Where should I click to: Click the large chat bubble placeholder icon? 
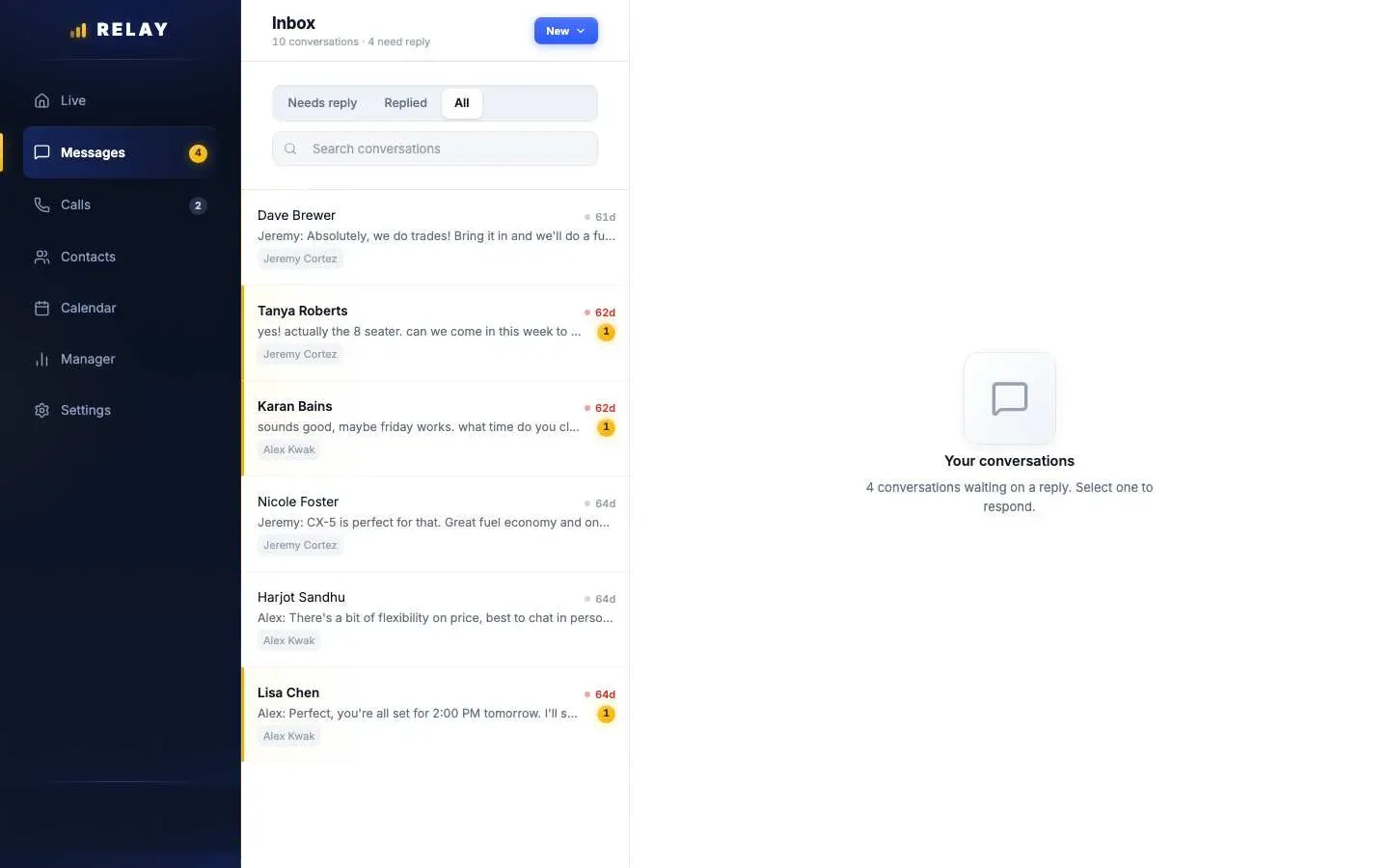tap(1009, 398)
